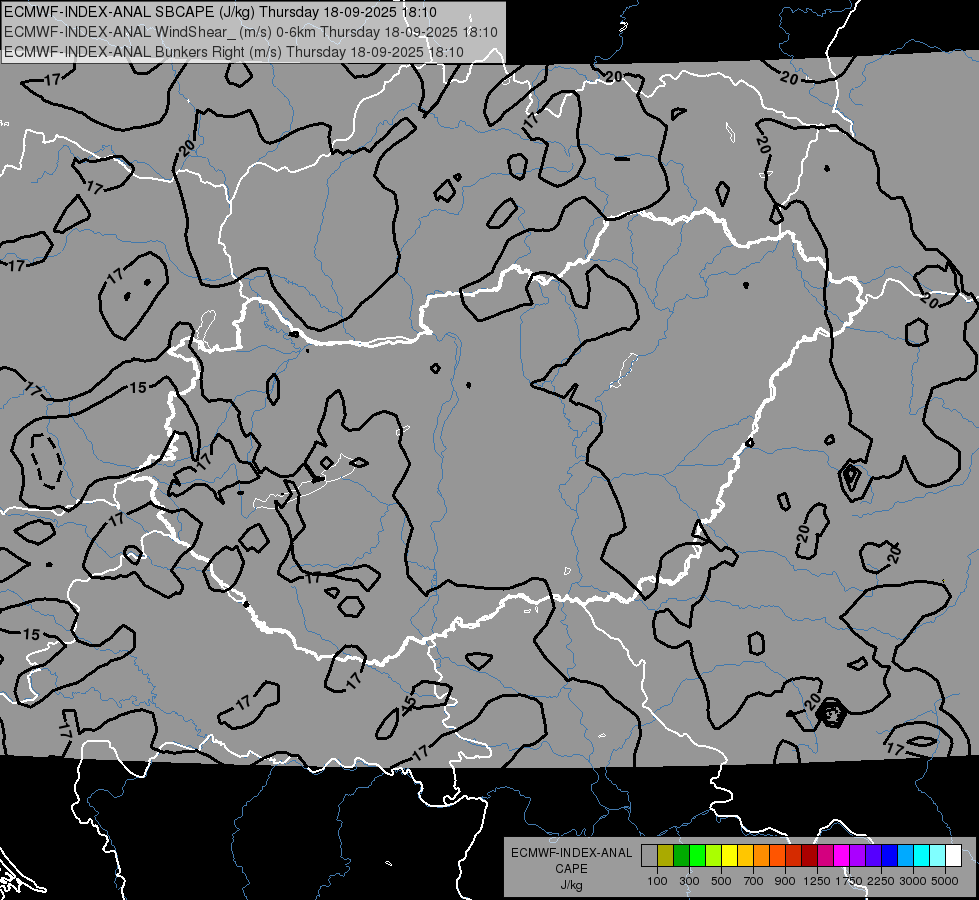The width and height of the screenshot is (979, 900).
Task: Click the 3000 legend value
Action: (x=913, y=881)
